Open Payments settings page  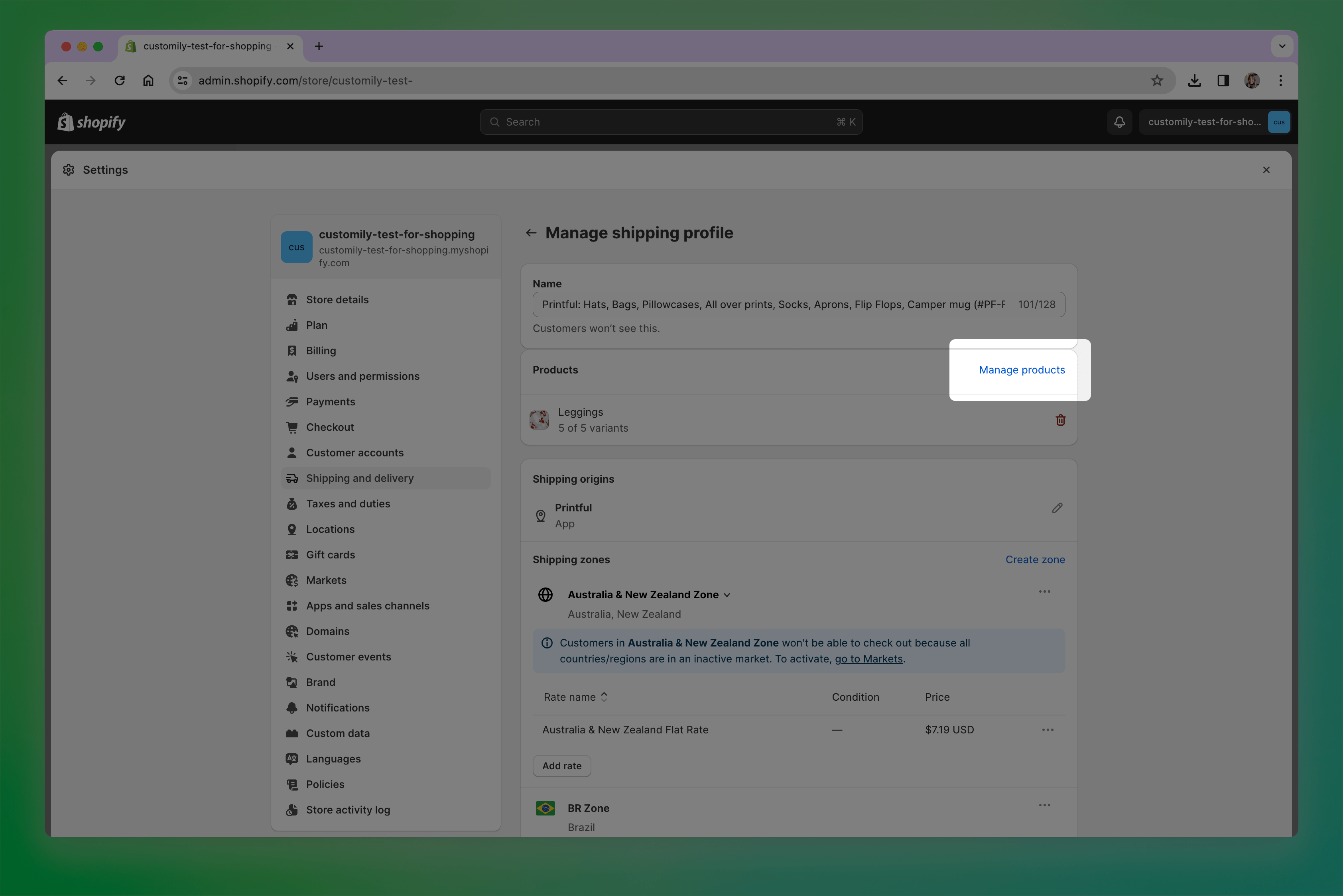(330, 402)
